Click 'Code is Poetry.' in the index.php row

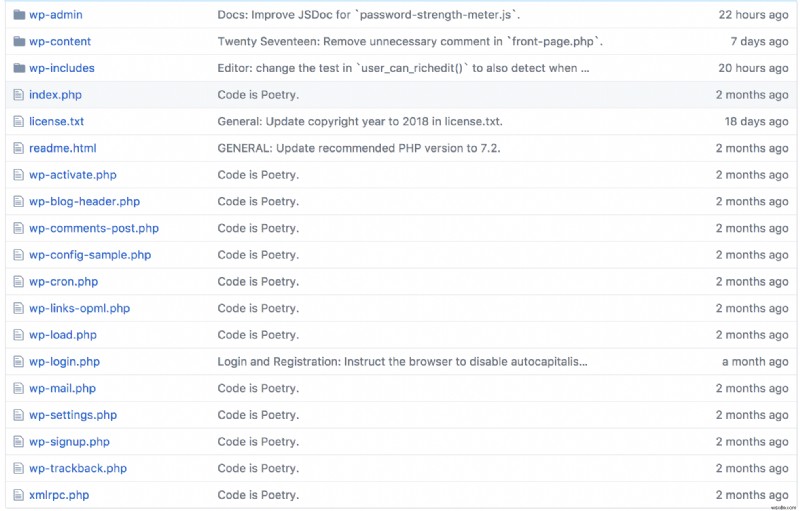coord(258,95)
